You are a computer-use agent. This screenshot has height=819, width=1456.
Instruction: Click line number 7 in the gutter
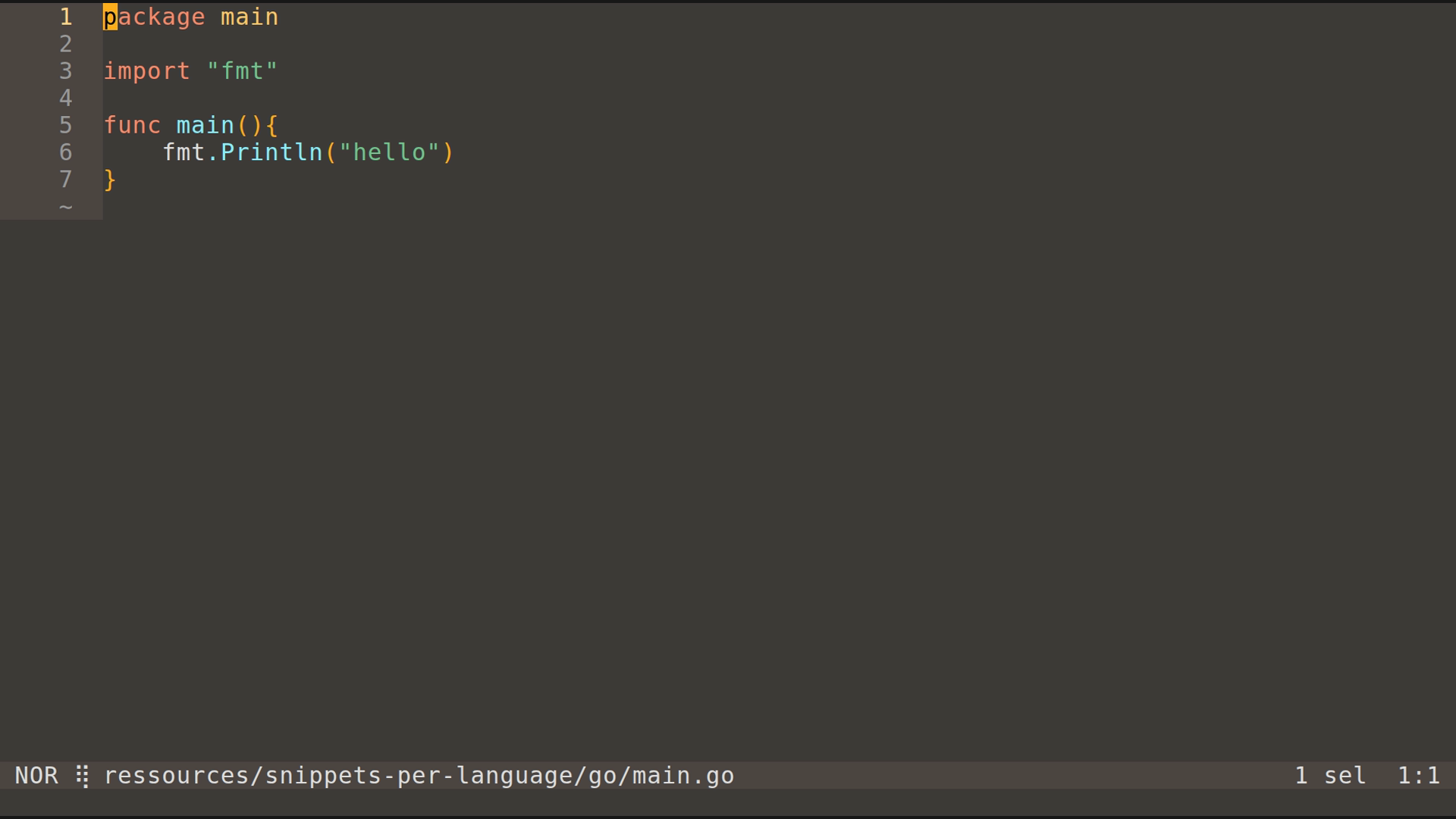(x=66, y=180)
